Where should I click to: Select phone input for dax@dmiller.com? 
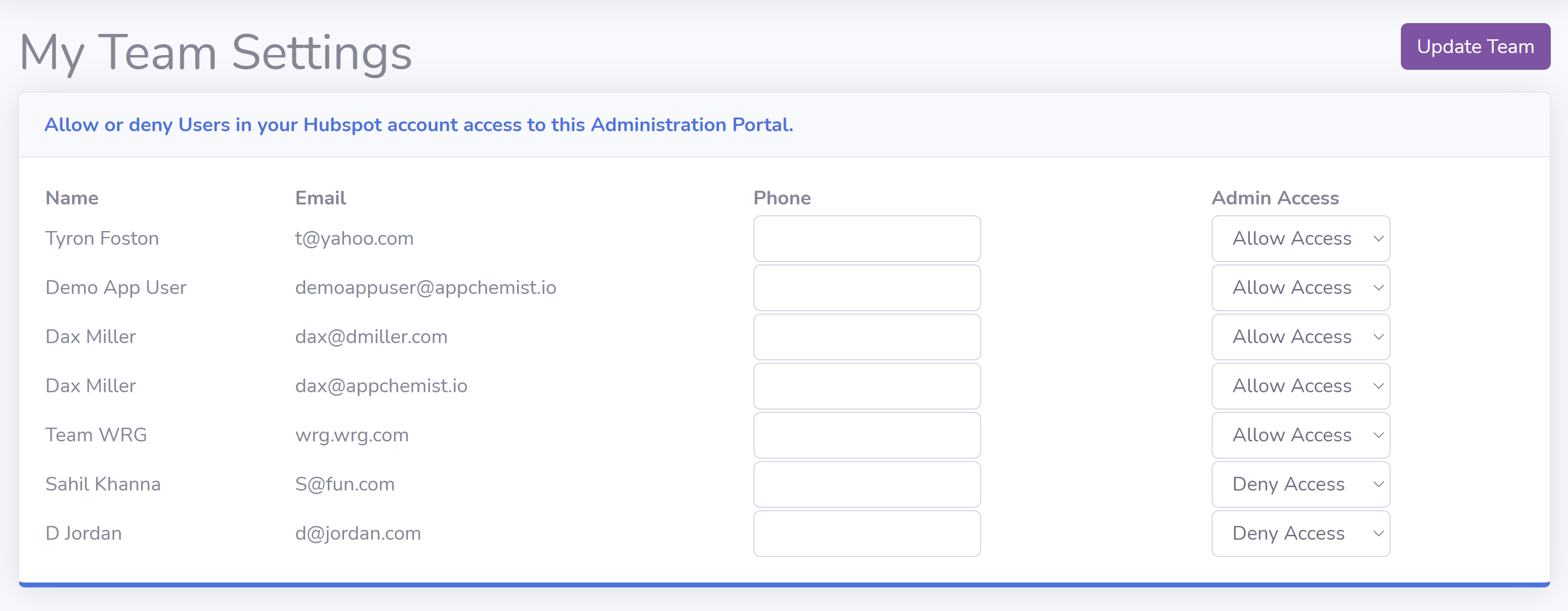coord(867,337)
